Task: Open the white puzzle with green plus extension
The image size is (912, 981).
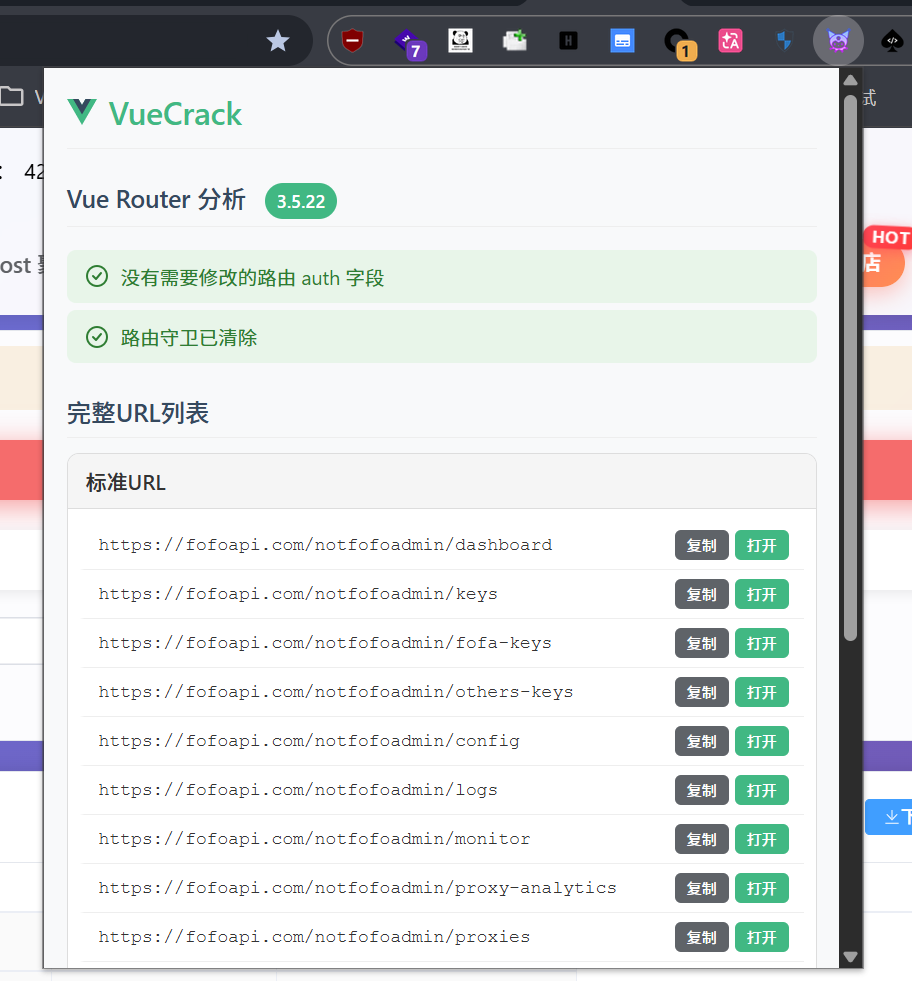Action: (x=515, y=41)
